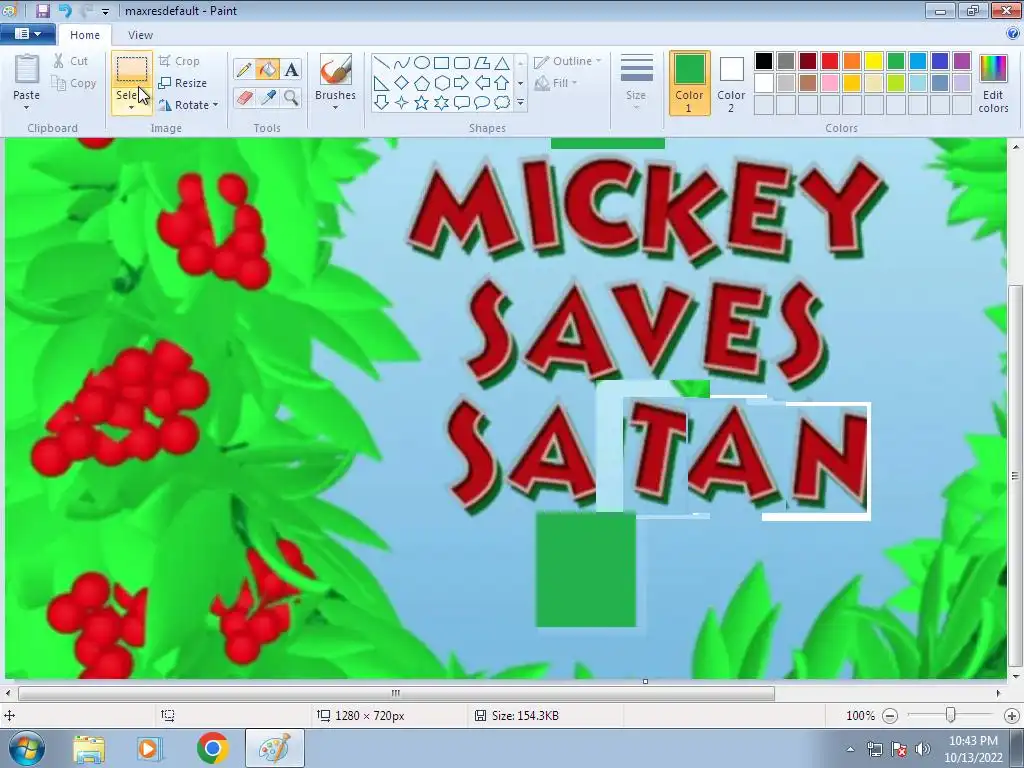Open the Outline dropdown
This screenshot has width=1024, height=768.
[568, 61]
